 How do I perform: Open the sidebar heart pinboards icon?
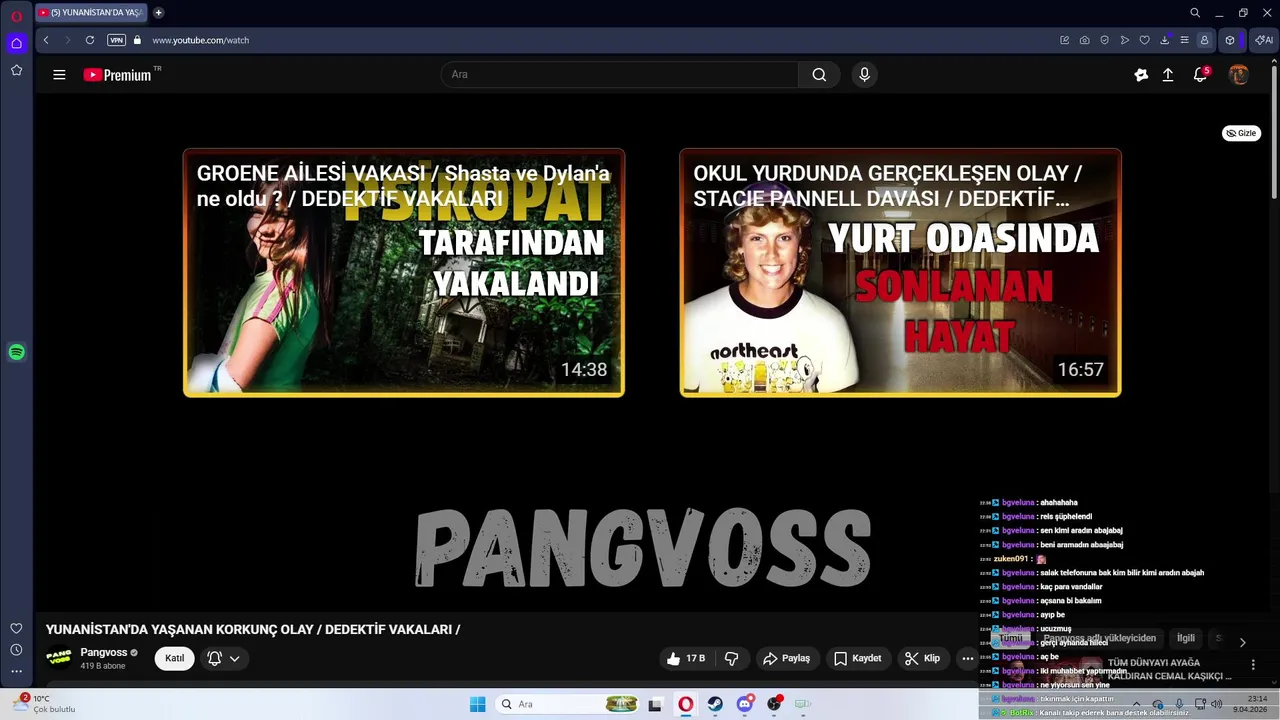(16, 628)
